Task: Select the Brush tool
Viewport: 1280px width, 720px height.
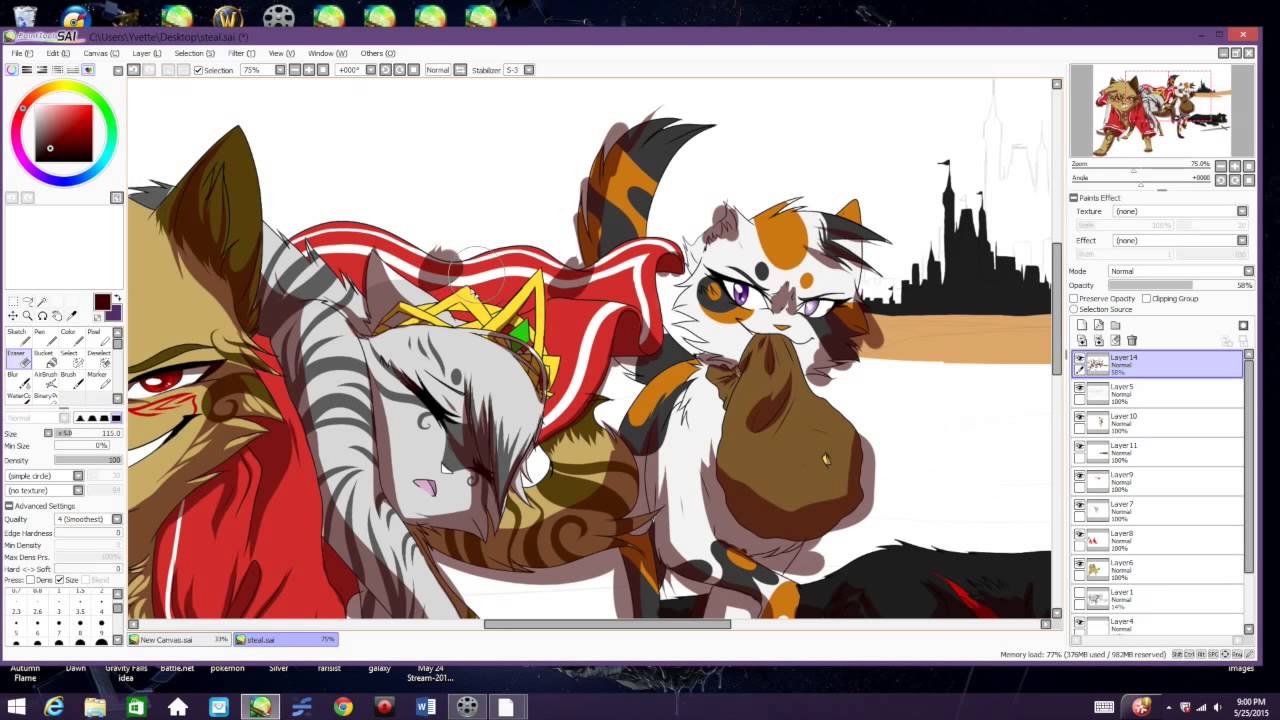Action: click(x=71, y=380)
